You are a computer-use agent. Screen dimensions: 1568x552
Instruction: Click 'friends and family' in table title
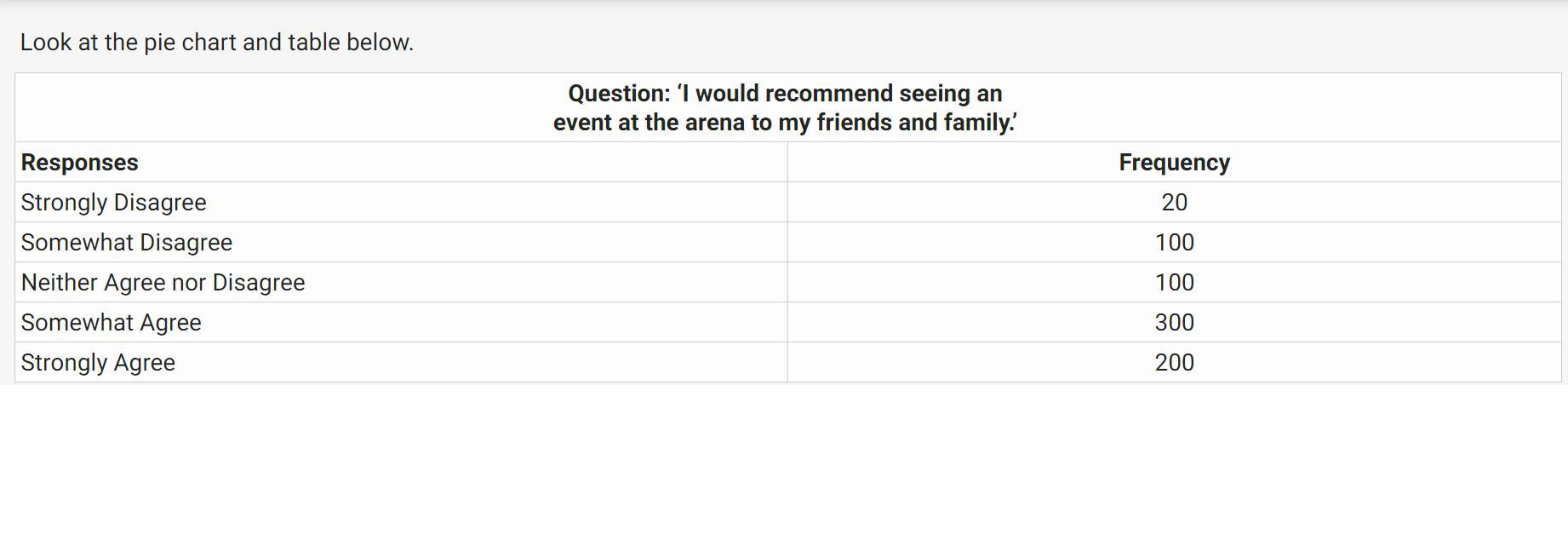(915, 123)
